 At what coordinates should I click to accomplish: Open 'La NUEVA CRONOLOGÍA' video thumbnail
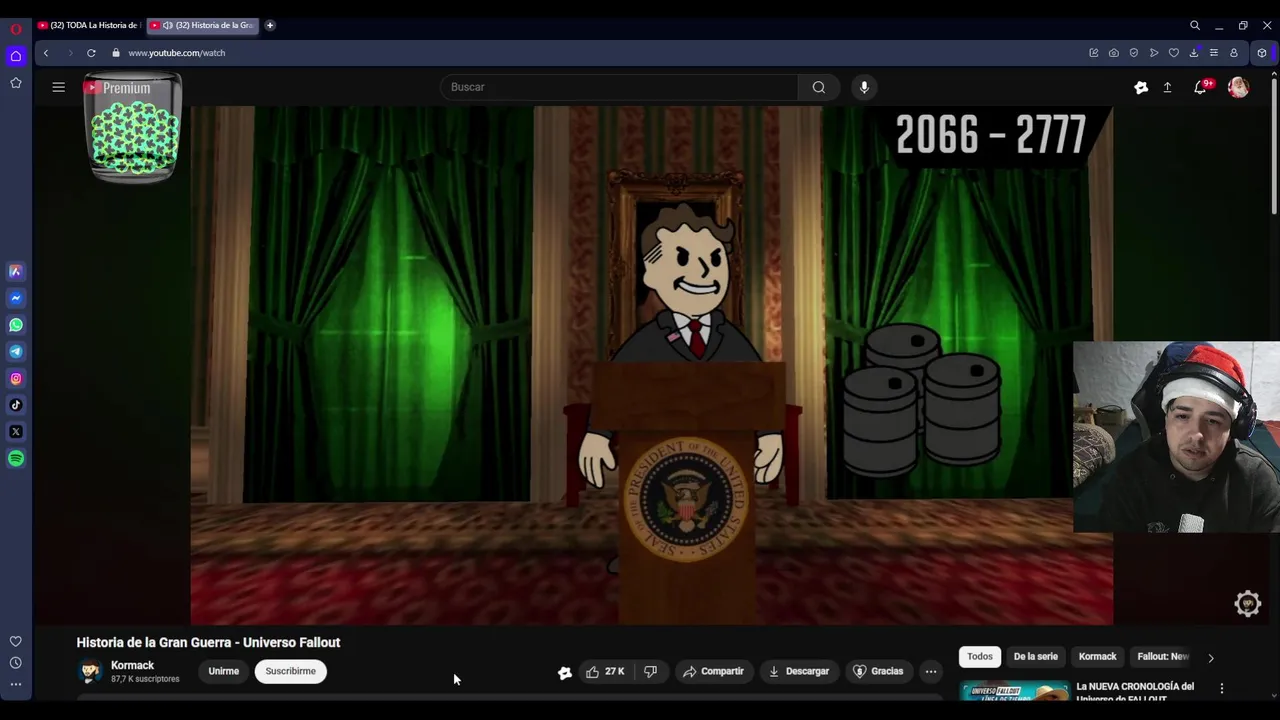tap(1014, 691)
